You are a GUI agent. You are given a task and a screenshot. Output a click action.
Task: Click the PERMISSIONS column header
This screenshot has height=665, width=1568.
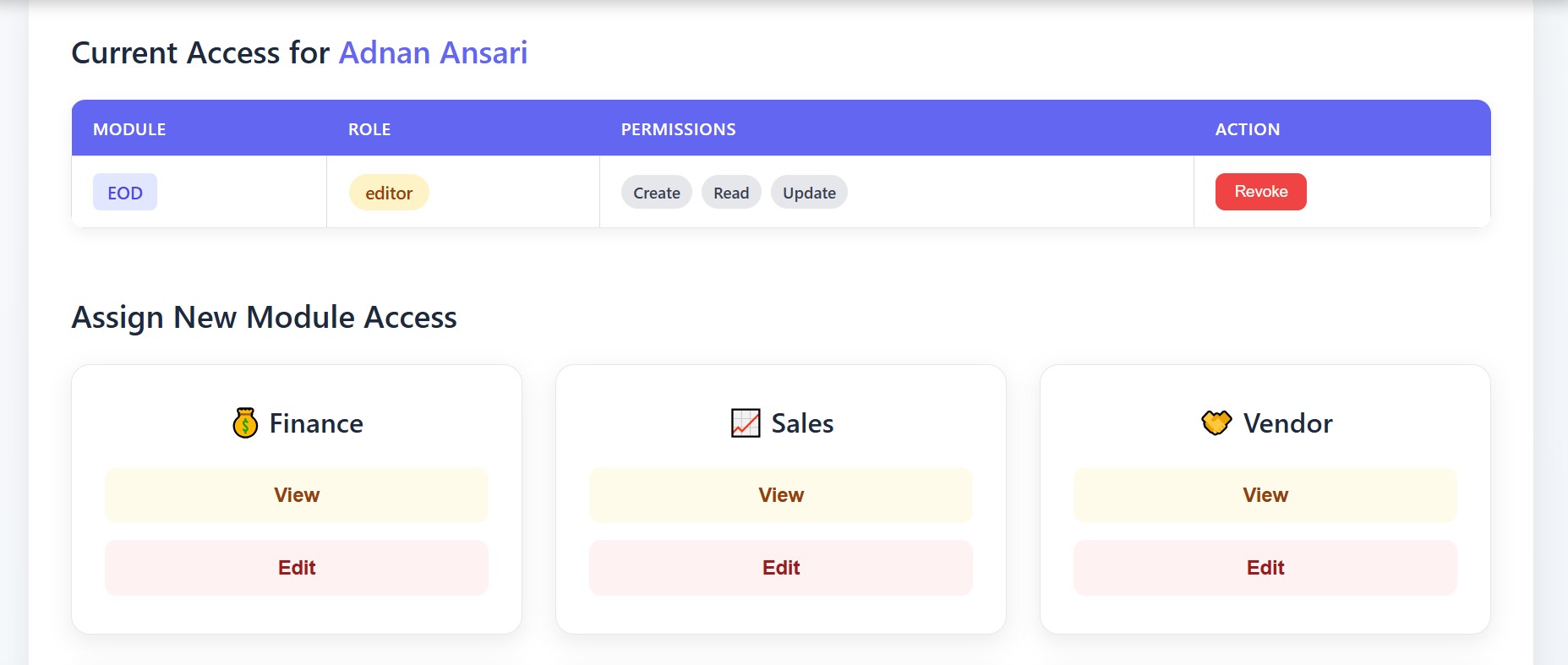coord(678,129)
